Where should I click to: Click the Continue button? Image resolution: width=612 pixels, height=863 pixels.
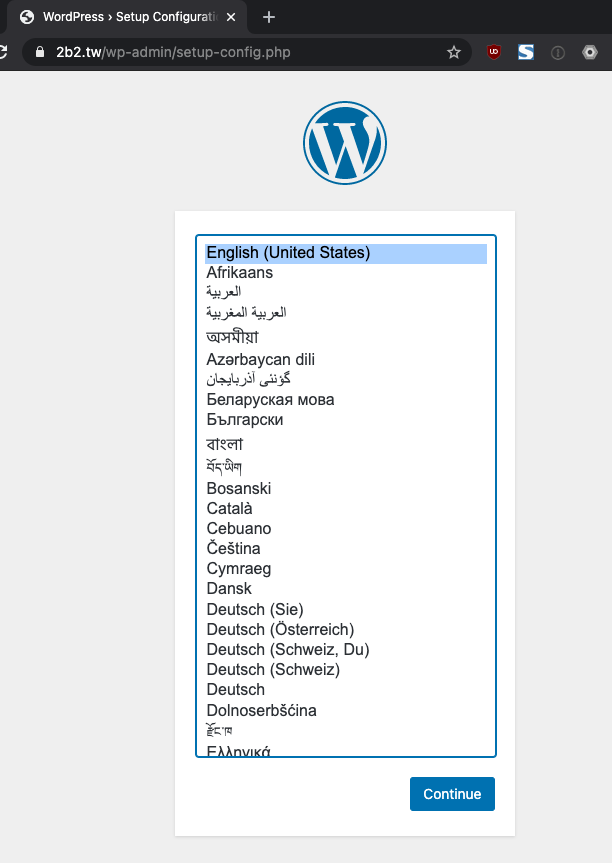[x=452, y=794]
